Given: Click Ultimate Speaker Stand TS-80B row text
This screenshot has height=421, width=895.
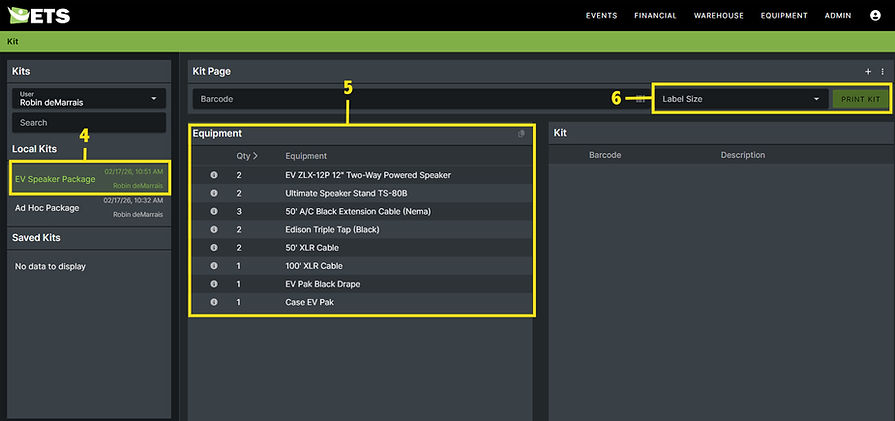Looking at the screenshot, I should click(x=346, y=193).
